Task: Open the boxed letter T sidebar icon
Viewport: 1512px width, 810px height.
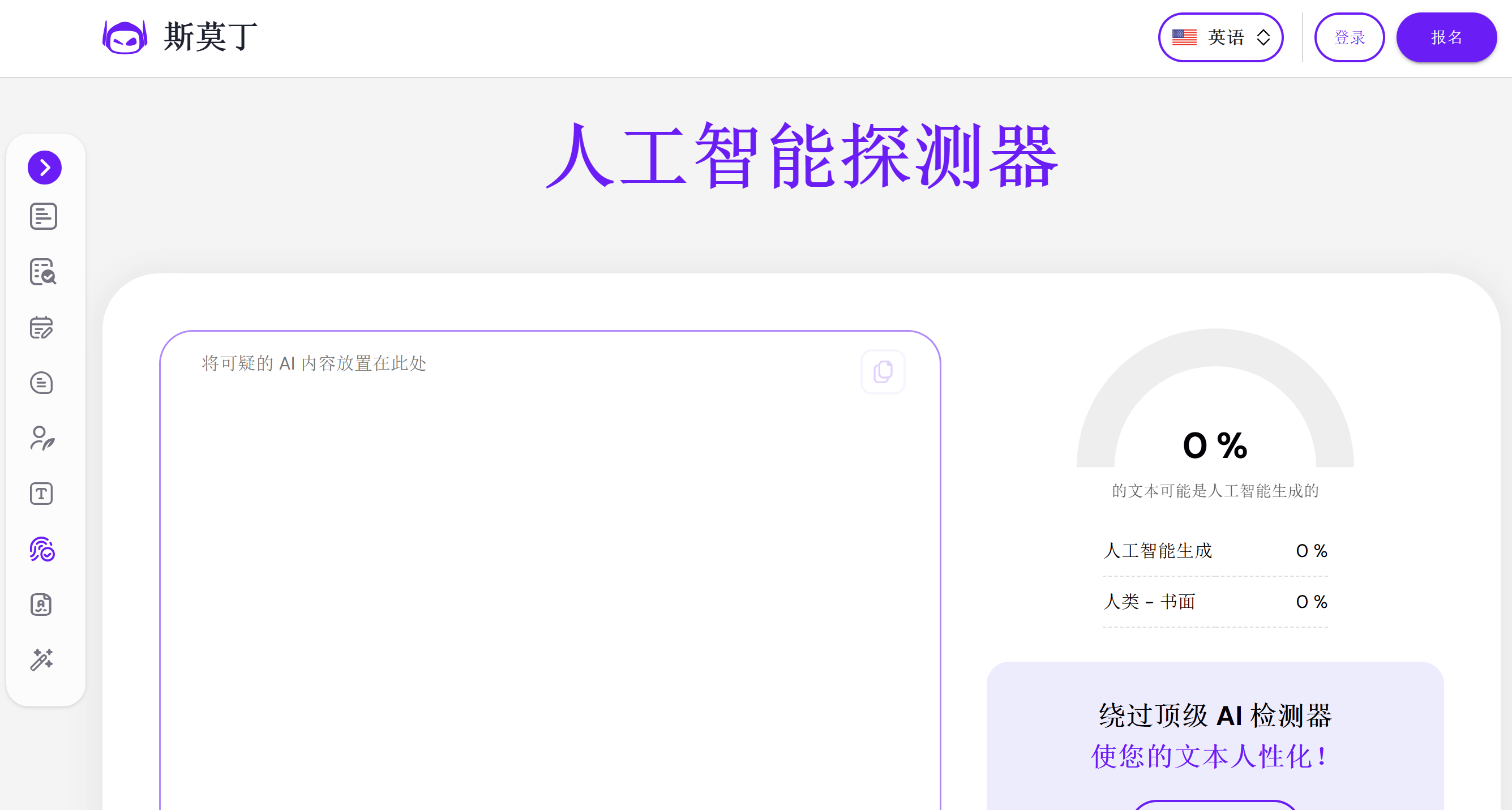Action: pos(42,494)
